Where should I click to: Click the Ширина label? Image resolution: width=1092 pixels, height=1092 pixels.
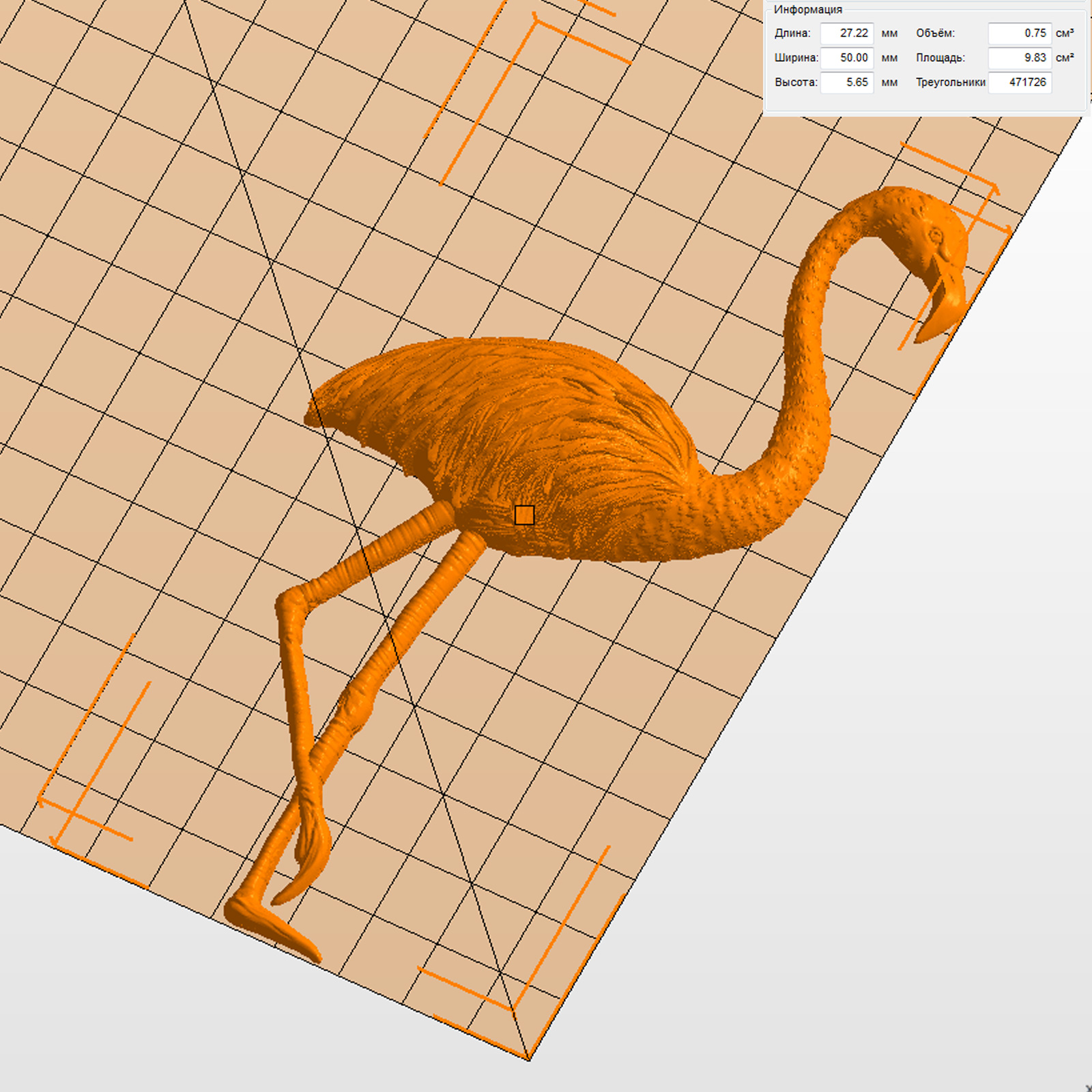[796, 58]
